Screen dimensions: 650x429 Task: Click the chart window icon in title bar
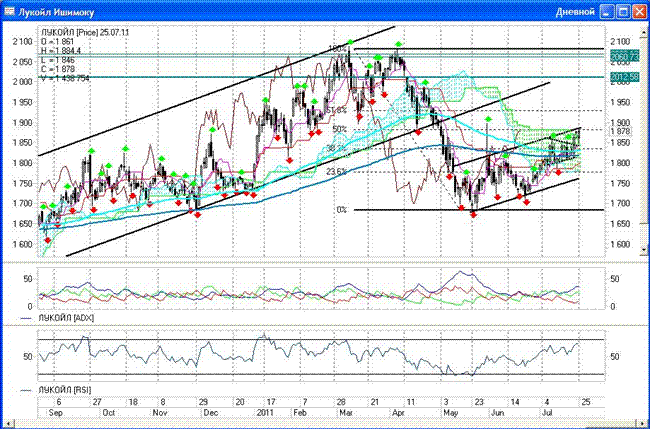[x=9, y=12]
